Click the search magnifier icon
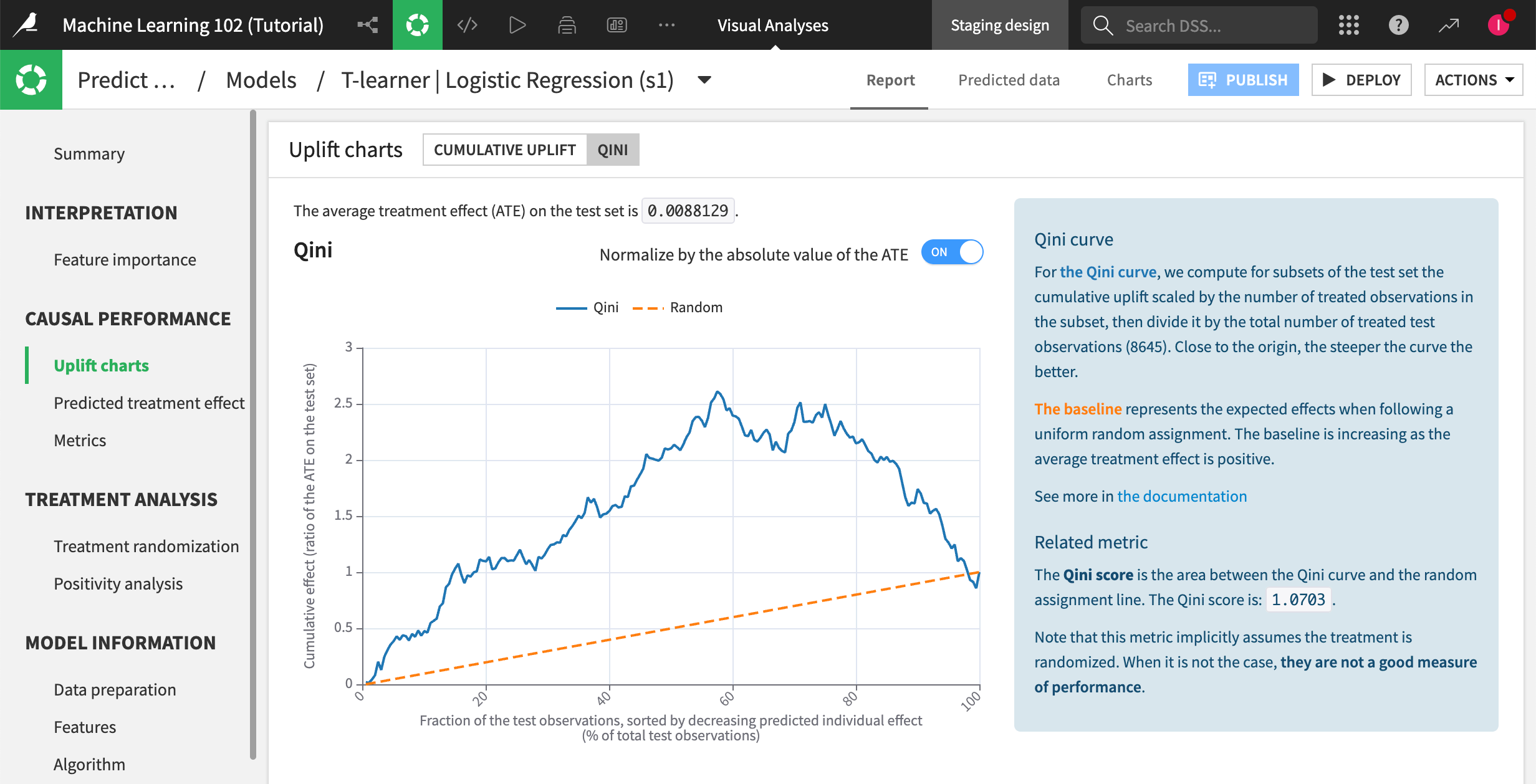Viewport: 1536px width, 784px height. pos(1103,26)
